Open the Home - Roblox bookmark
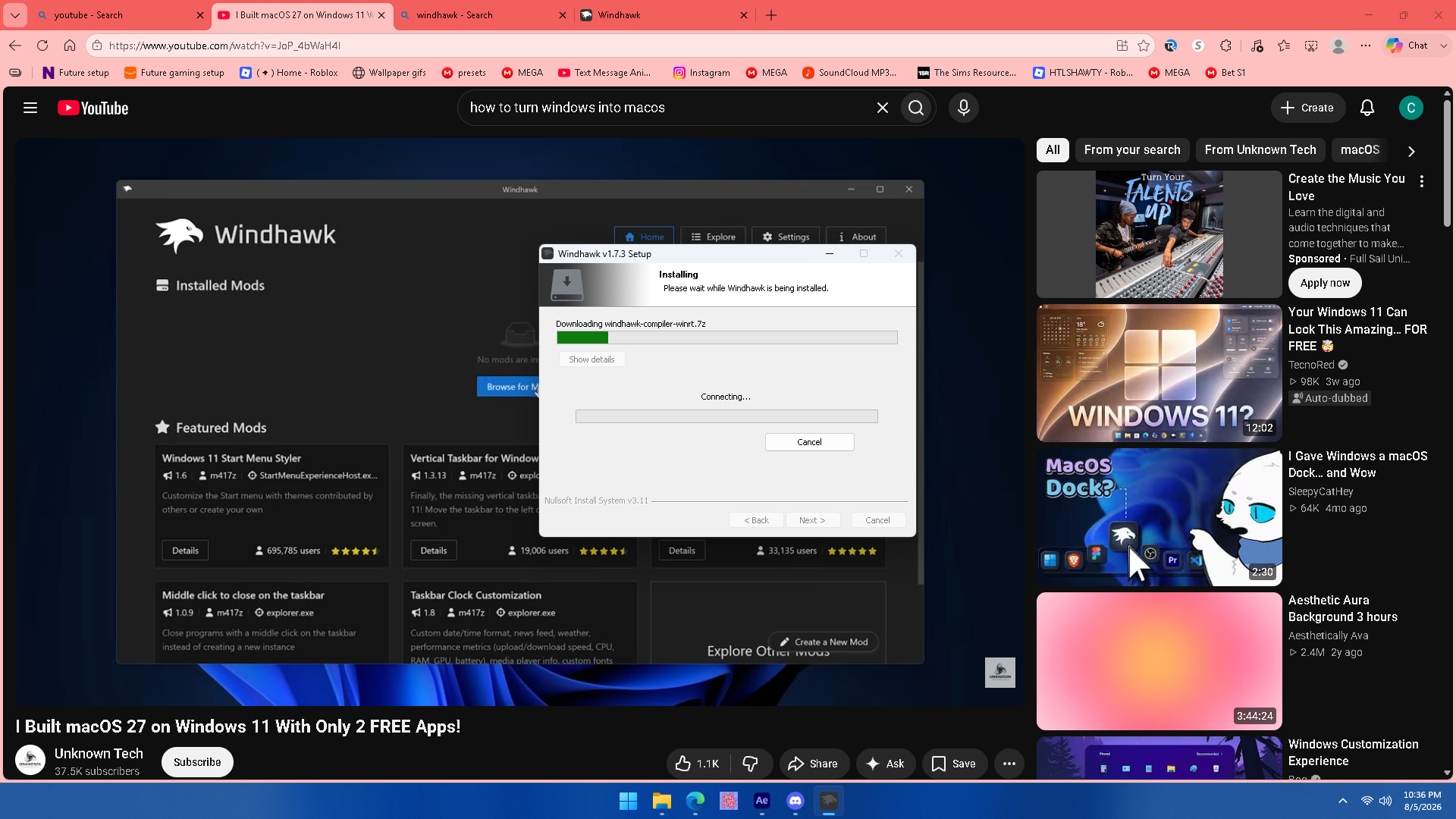This screenshot has width=1456, height=819. [289, 73]
